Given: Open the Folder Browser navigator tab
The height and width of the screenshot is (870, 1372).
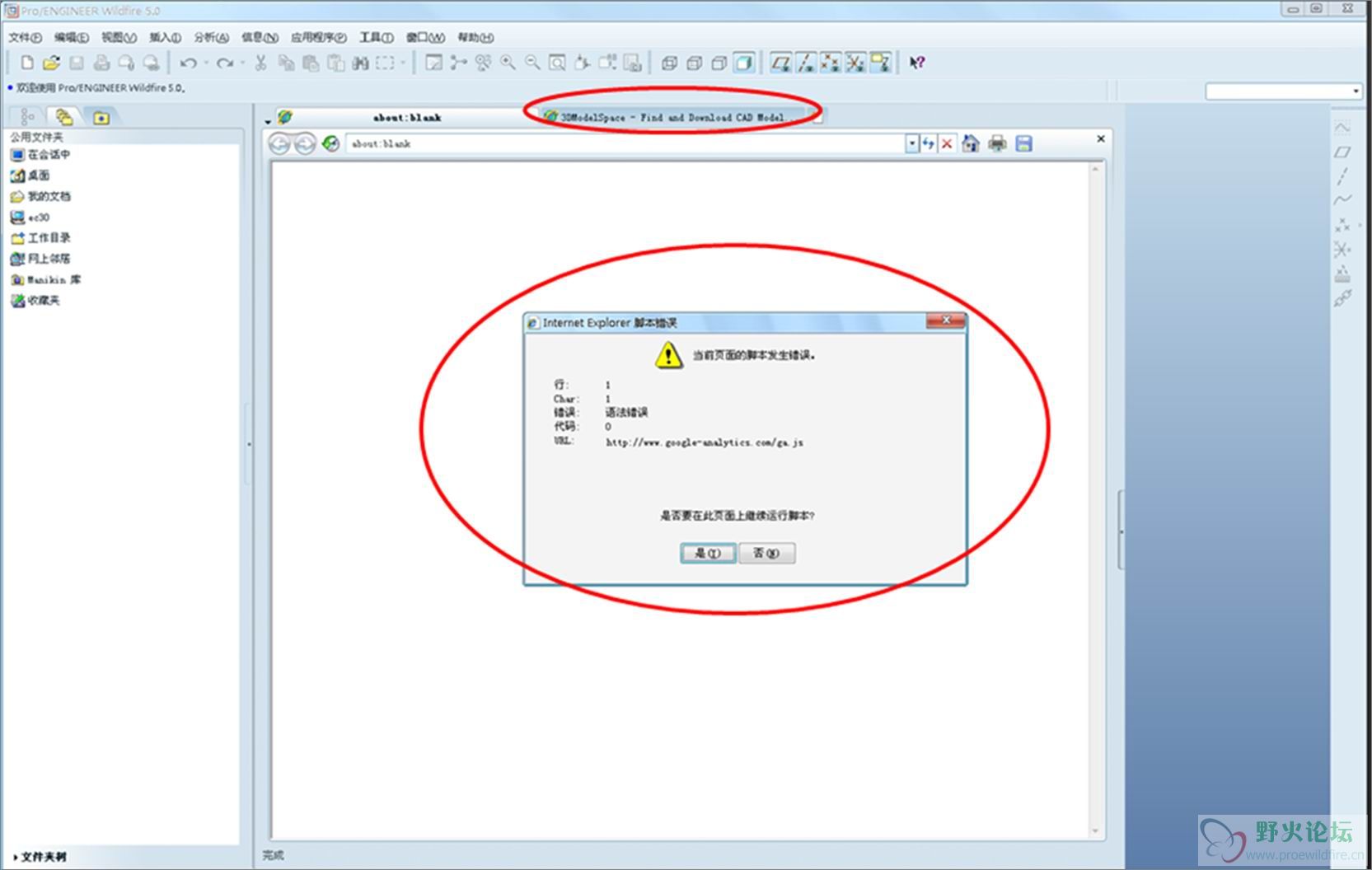Looking at the screenshot, I should pyautogui.click(x=64, y=117).
